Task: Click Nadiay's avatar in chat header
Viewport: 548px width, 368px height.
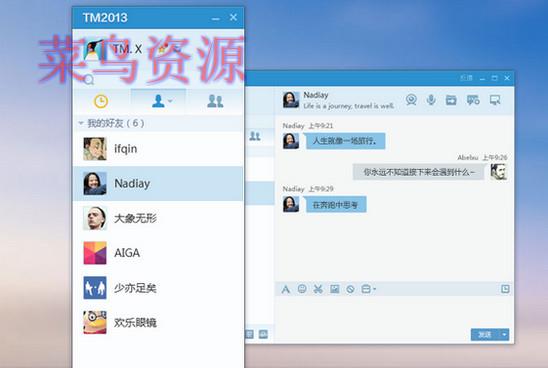Action: [291, 100]
